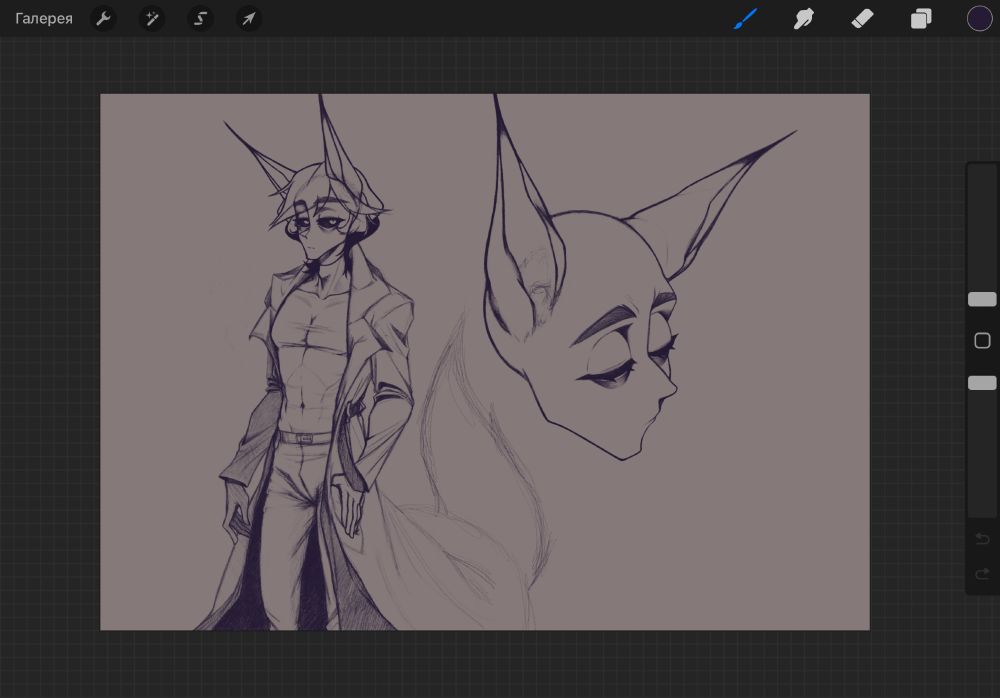Open the Actions wrench menu

(103, 19)
